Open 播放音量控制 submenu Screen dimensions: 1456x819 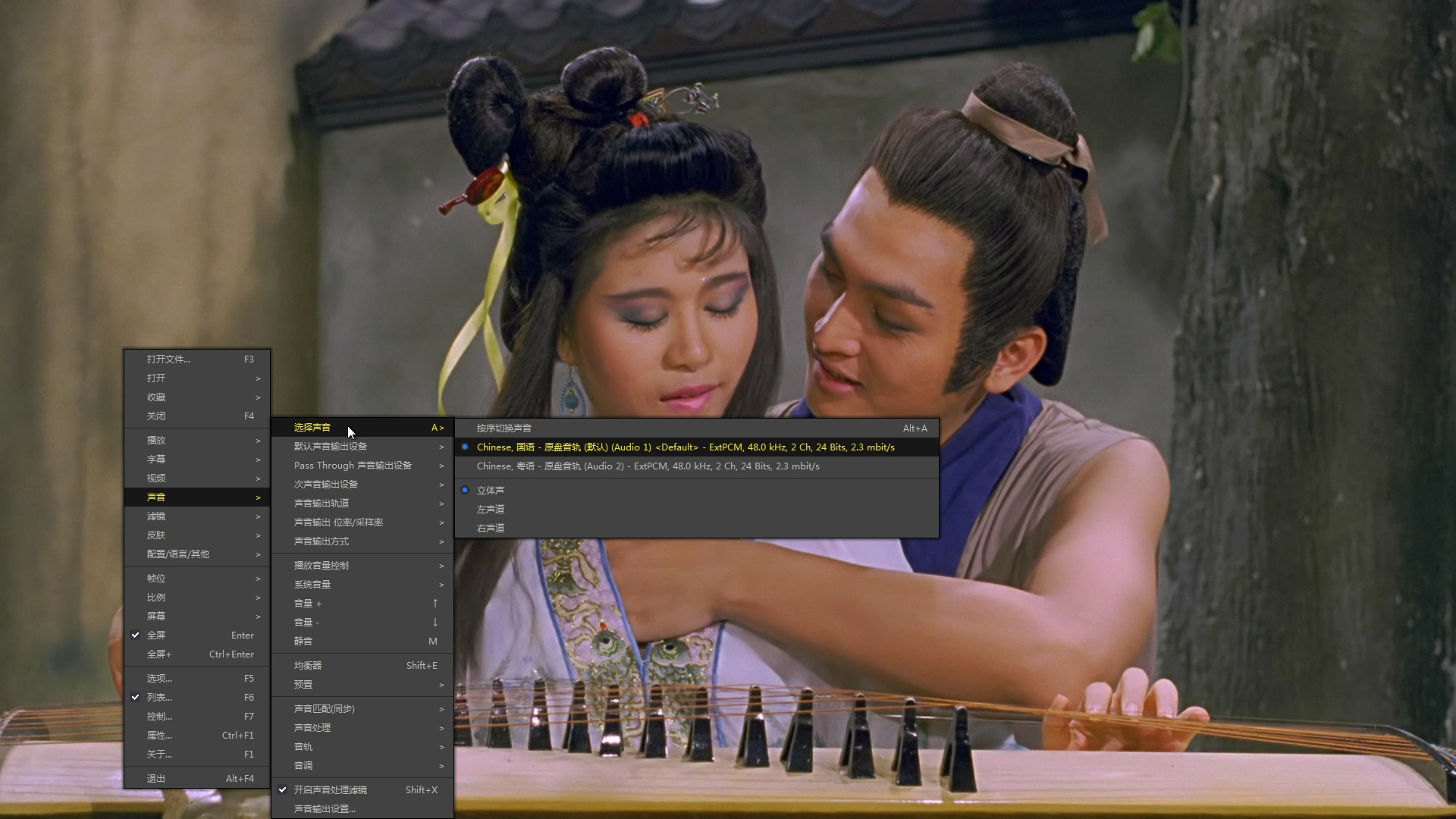click(362, 566)
